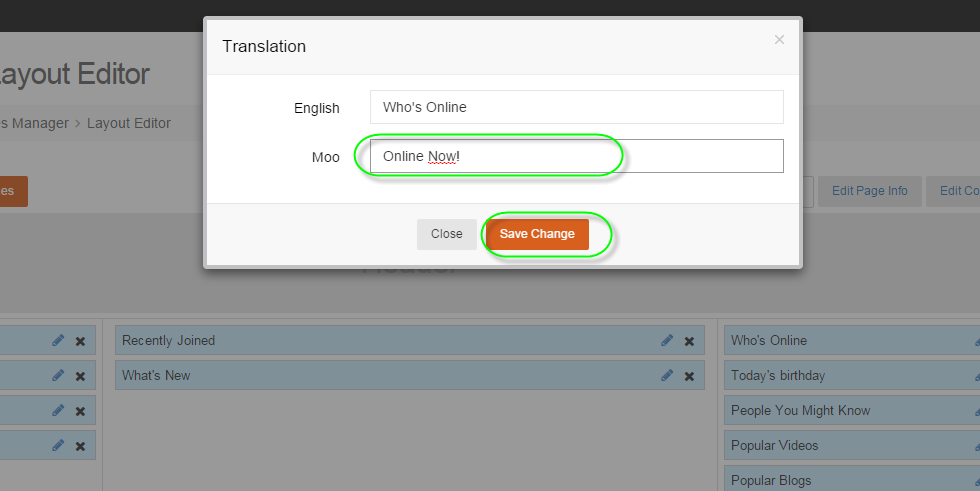Click the grey Close button
Viewport: 980px width, 491px height.
click(x=446, y=234)
